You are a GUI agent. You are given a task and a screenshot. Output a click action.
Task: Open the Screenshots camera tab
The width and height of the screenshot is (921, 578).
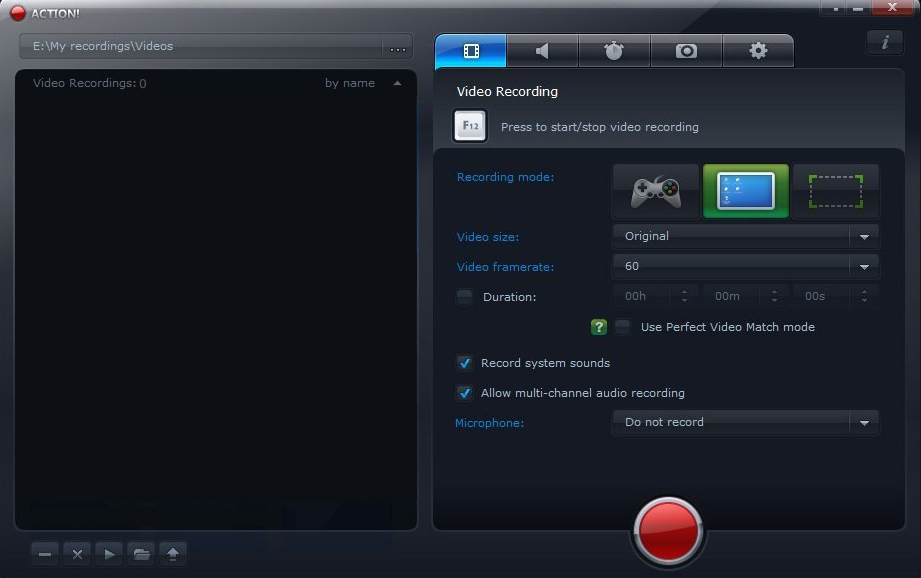tap(686, 51)
